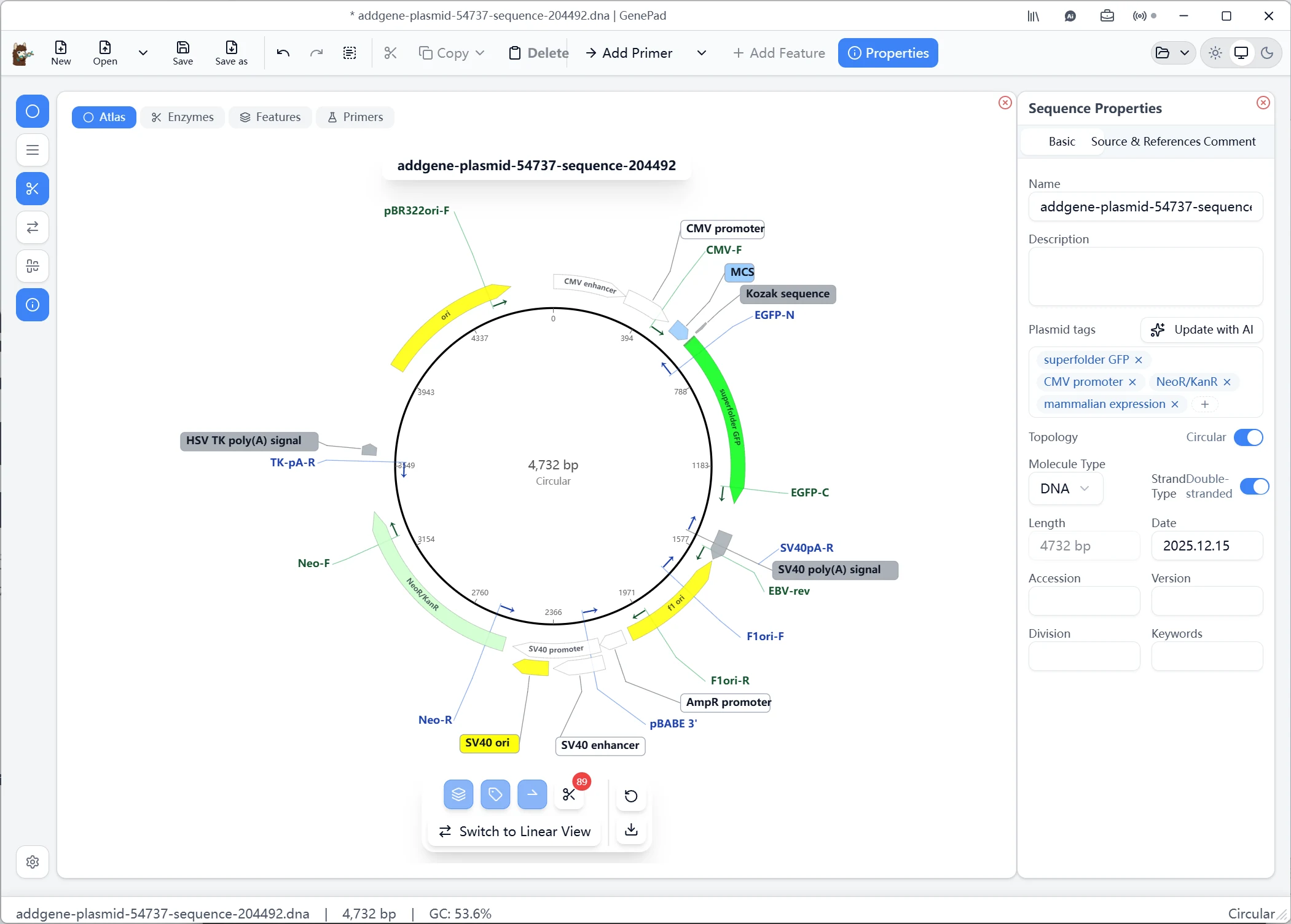This screenshot has width=1291, height=924.
Task: Close the Sequence Properties panel
Action: point(1263,103)
